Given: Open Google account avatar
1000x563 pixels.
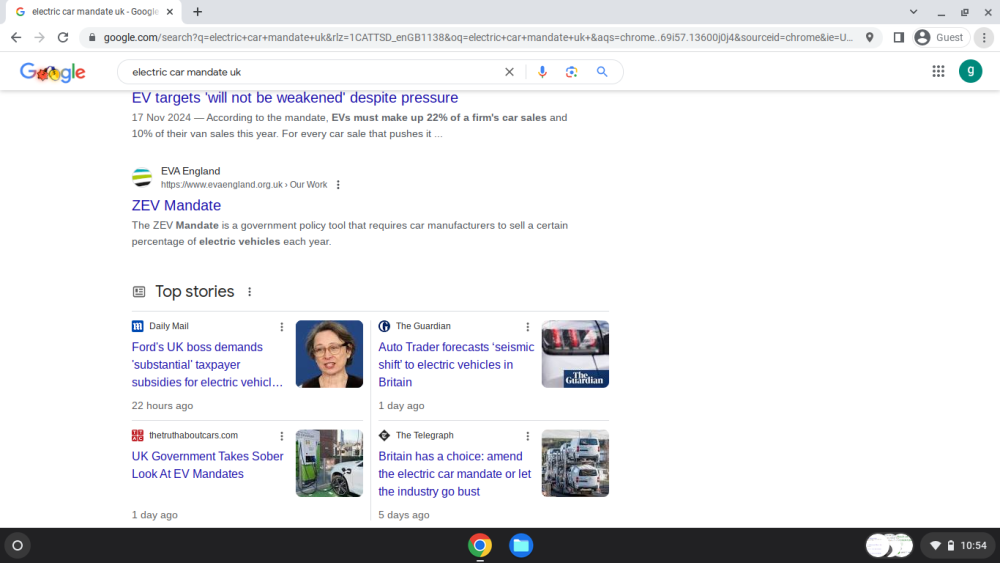Looking at the screenshot, I should point(971,71).
